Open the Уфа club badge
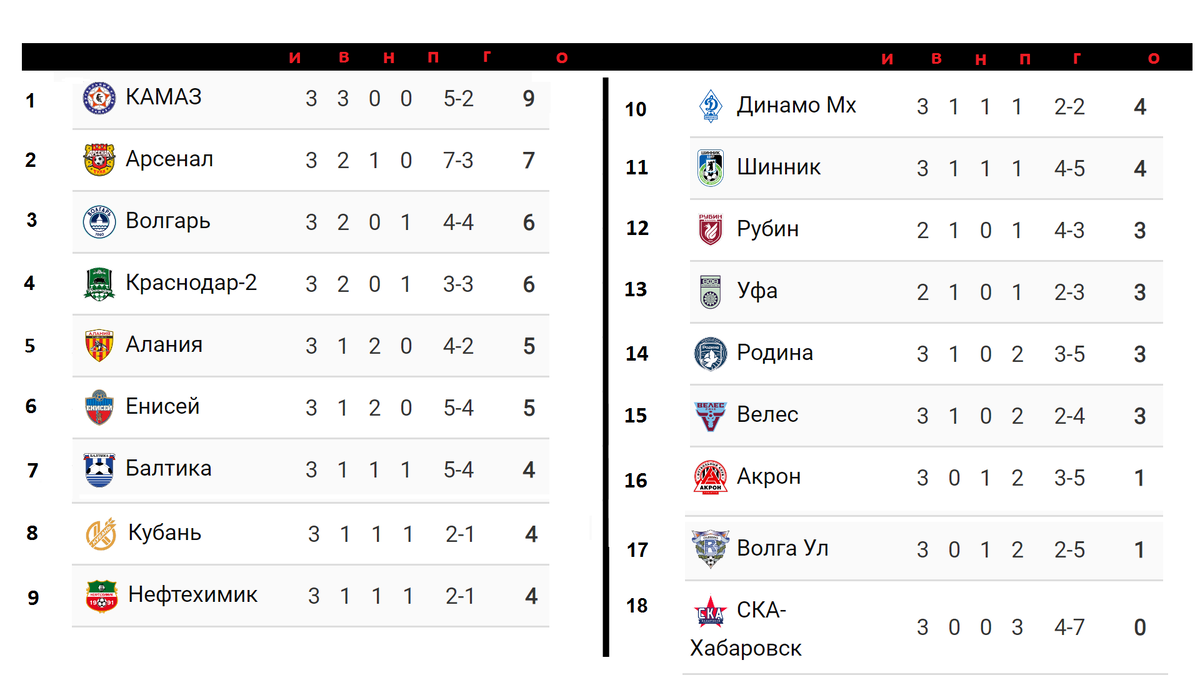Screen dimensions: 1200x675 710,292
